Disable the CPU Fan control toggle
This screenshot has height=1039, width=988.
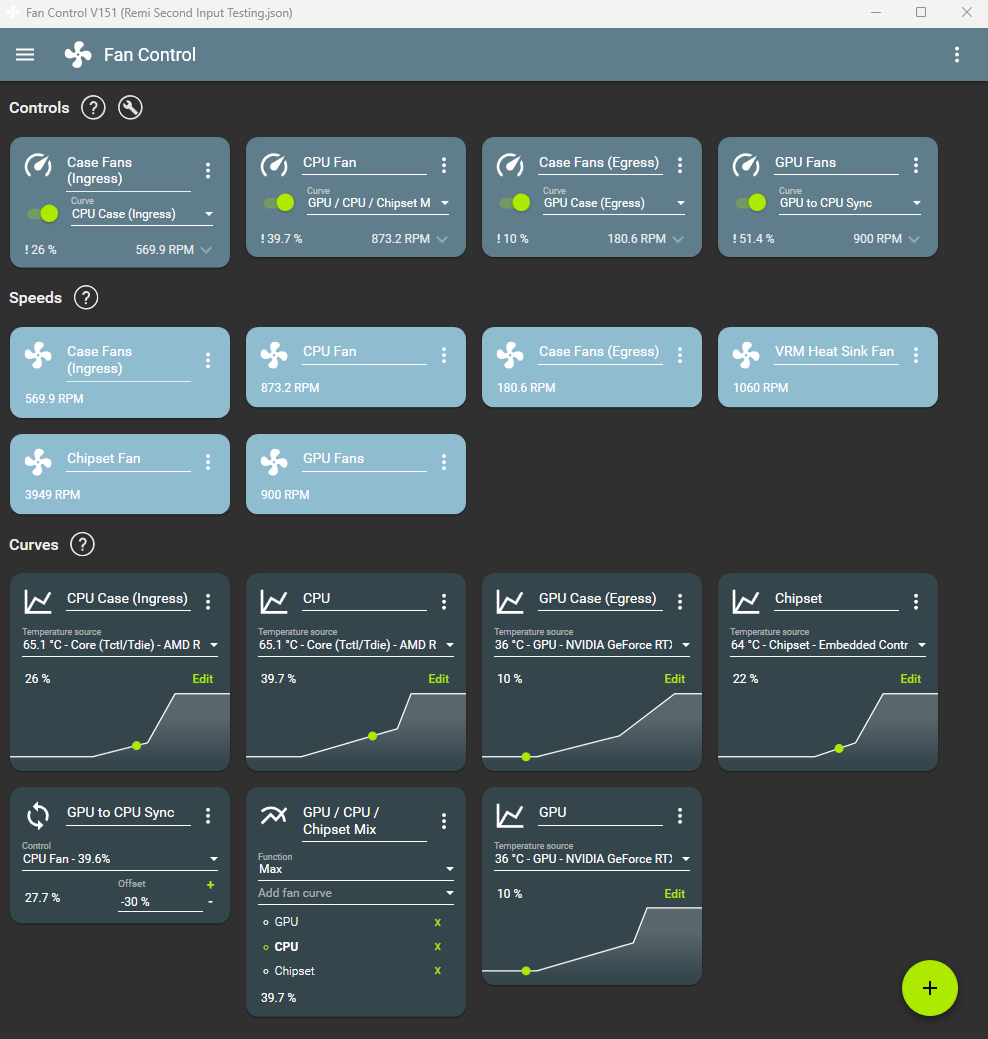(277, 202)
